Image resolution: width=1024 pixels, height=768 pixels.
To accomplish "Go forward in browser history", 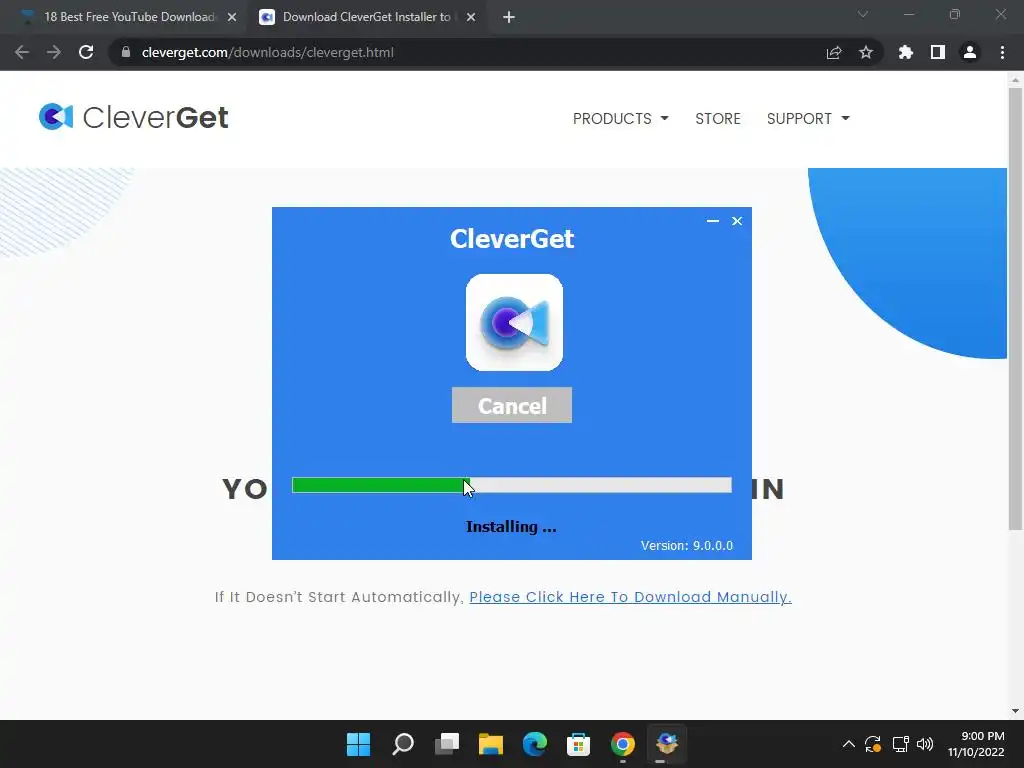I will 54,52.
